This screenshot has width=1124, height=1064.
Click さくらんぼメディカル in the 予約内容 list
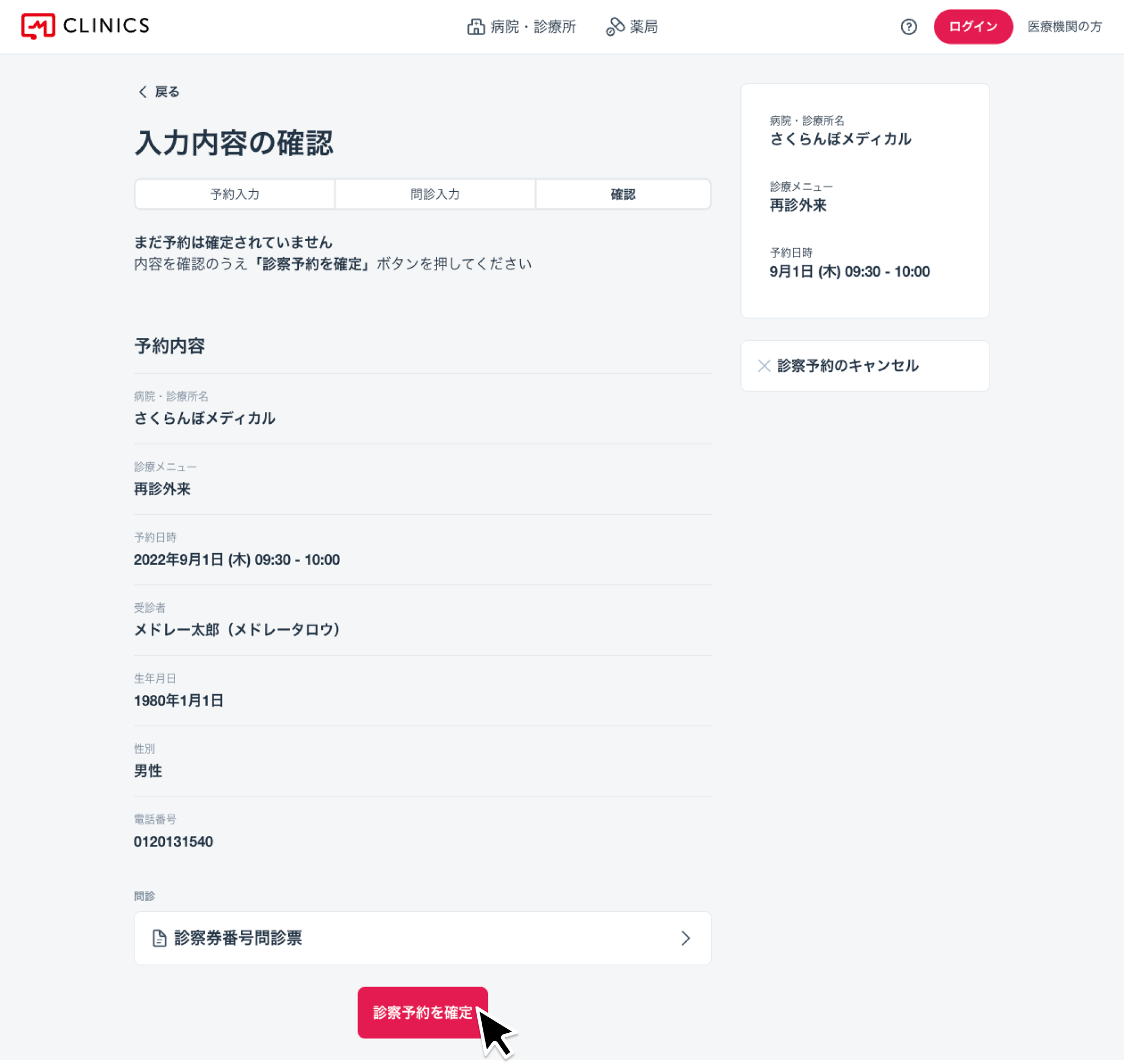[205, 419]
